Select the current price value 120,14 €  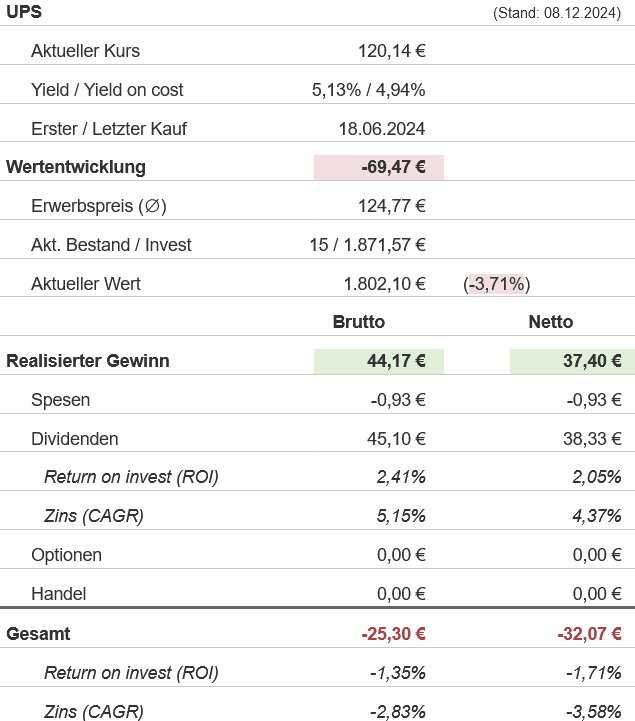391,51
